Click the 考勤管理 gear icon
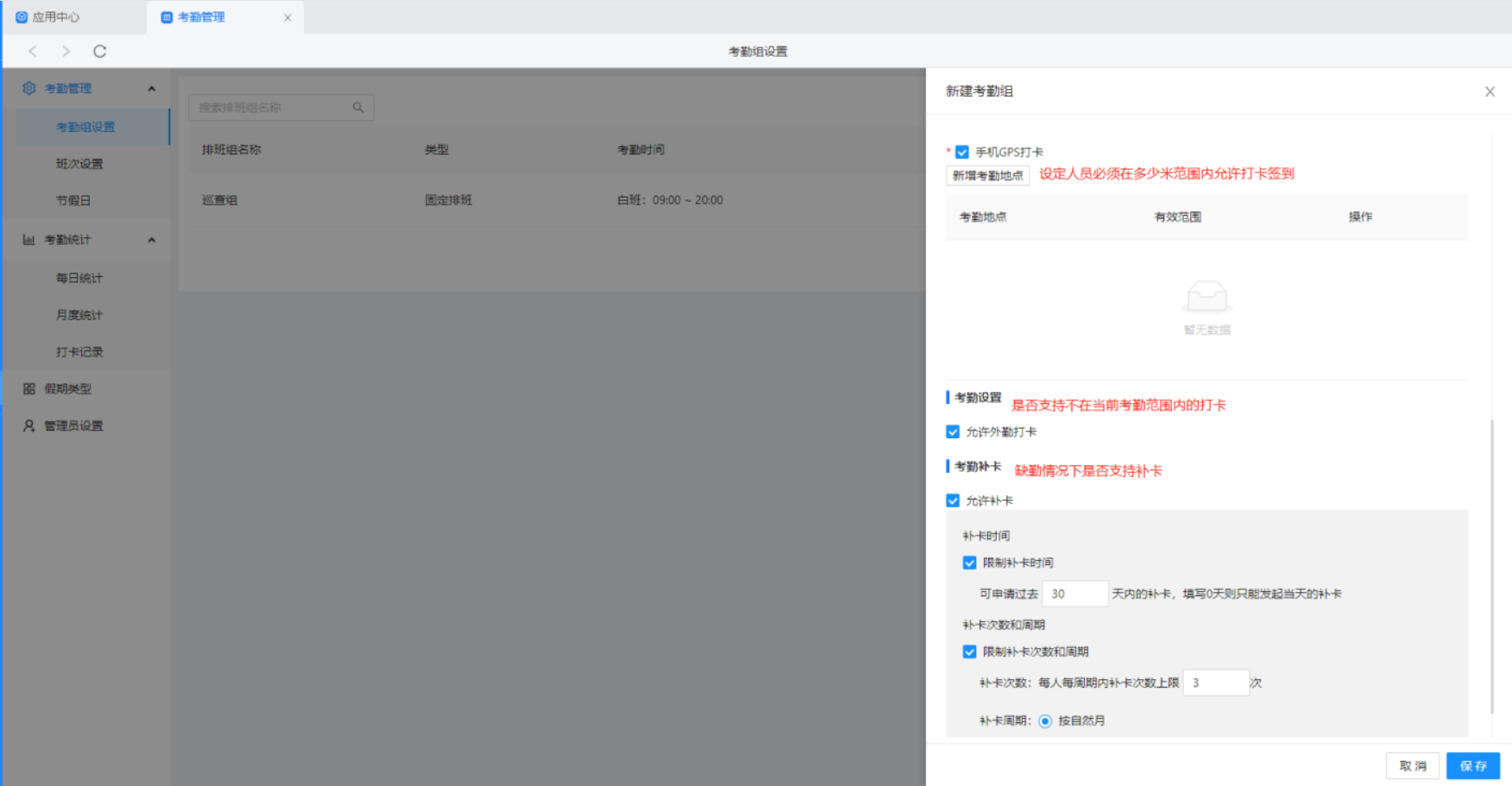 point(29,89)
